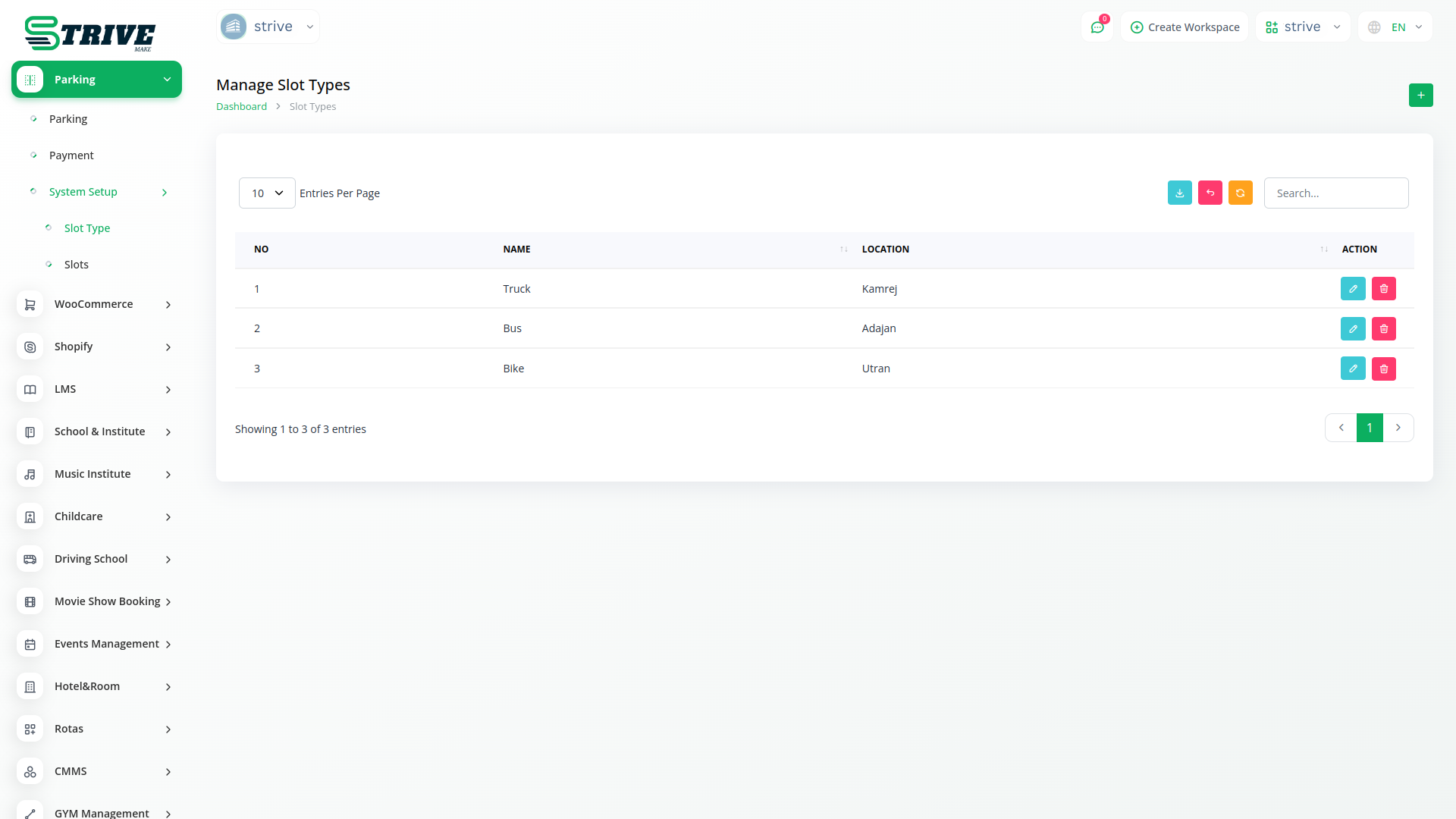
Task: Click the Kamrej location cell
Action: click(880, 289)
